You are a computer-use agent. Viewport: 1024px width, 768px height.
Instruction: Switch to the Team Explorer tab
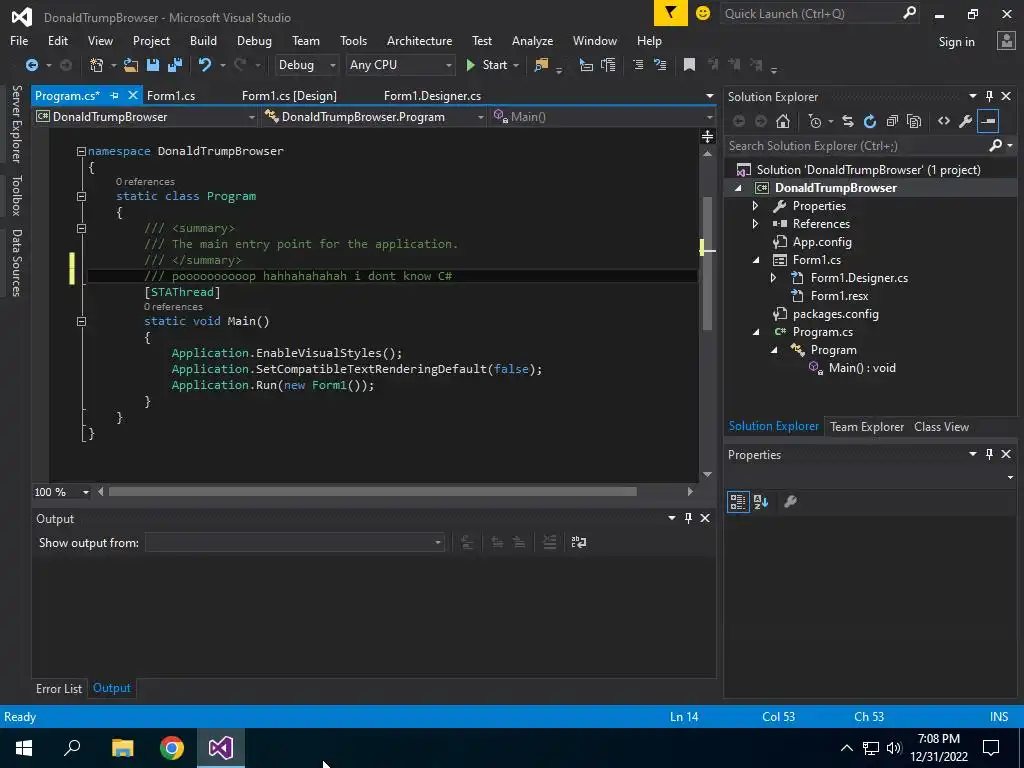coord(867,426)
